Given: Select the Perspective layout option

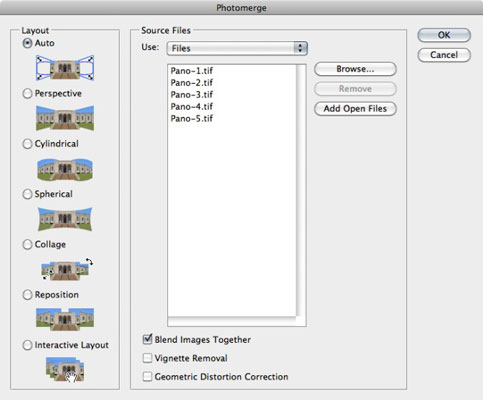Looking at the screenshot, I should tap(27, 94).
